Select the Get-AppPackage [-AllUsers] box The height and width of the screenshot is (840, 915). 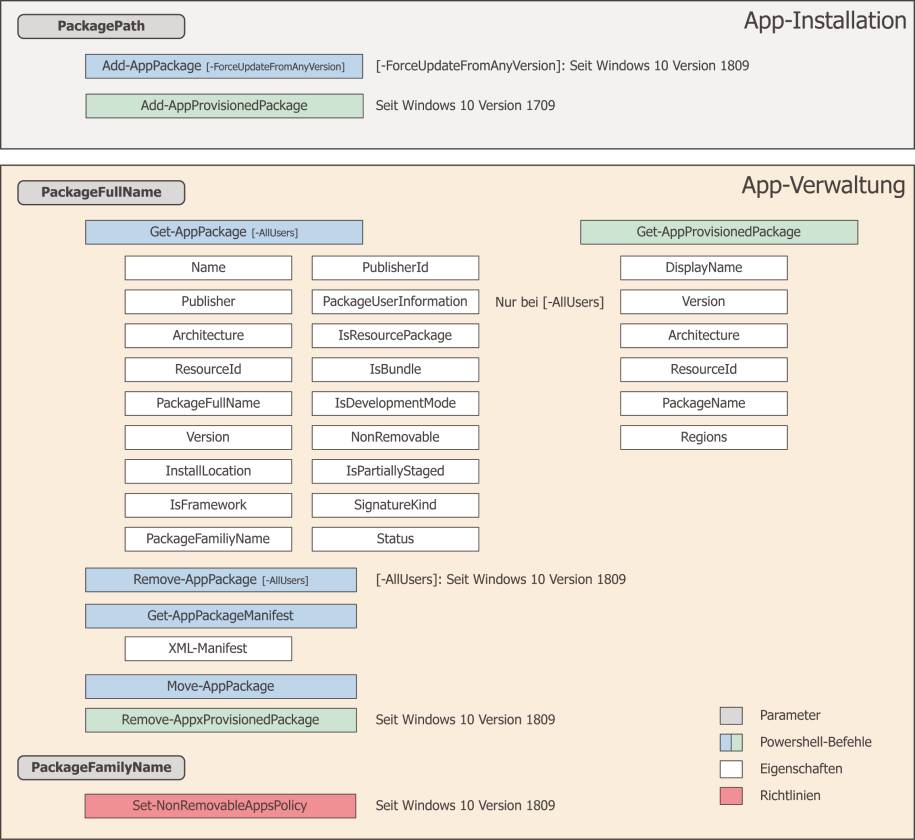[x=224, y=232]
